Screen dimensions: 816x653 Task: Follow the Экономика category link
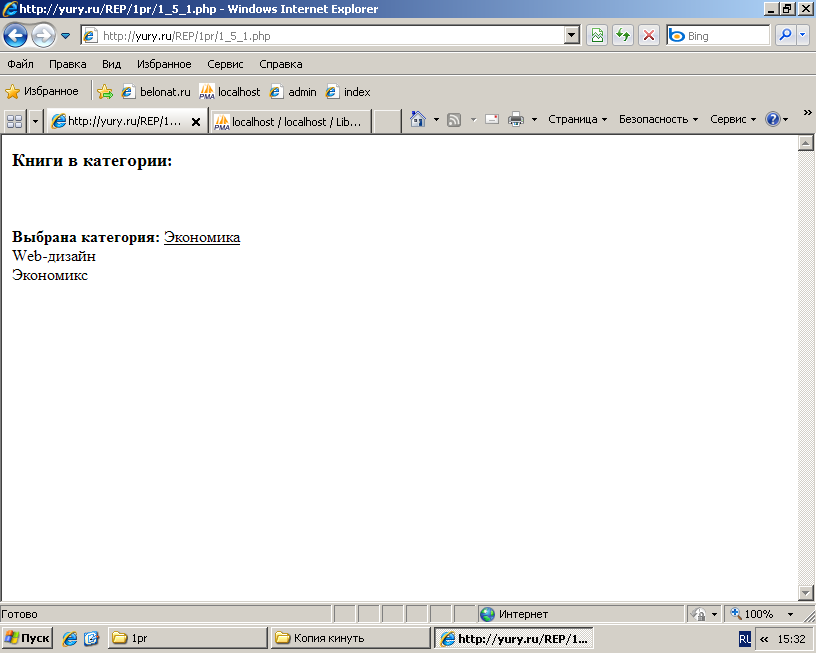pyautogui.click(x=202, y=237)
